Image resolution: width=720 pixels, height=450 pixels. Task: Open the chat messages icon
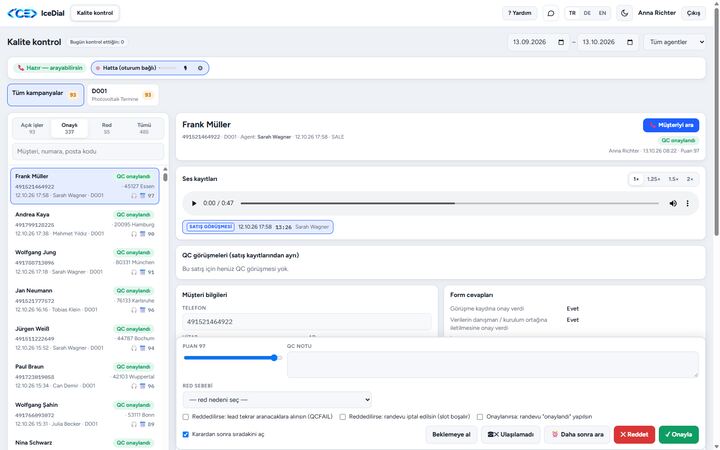tap(551, 13)
